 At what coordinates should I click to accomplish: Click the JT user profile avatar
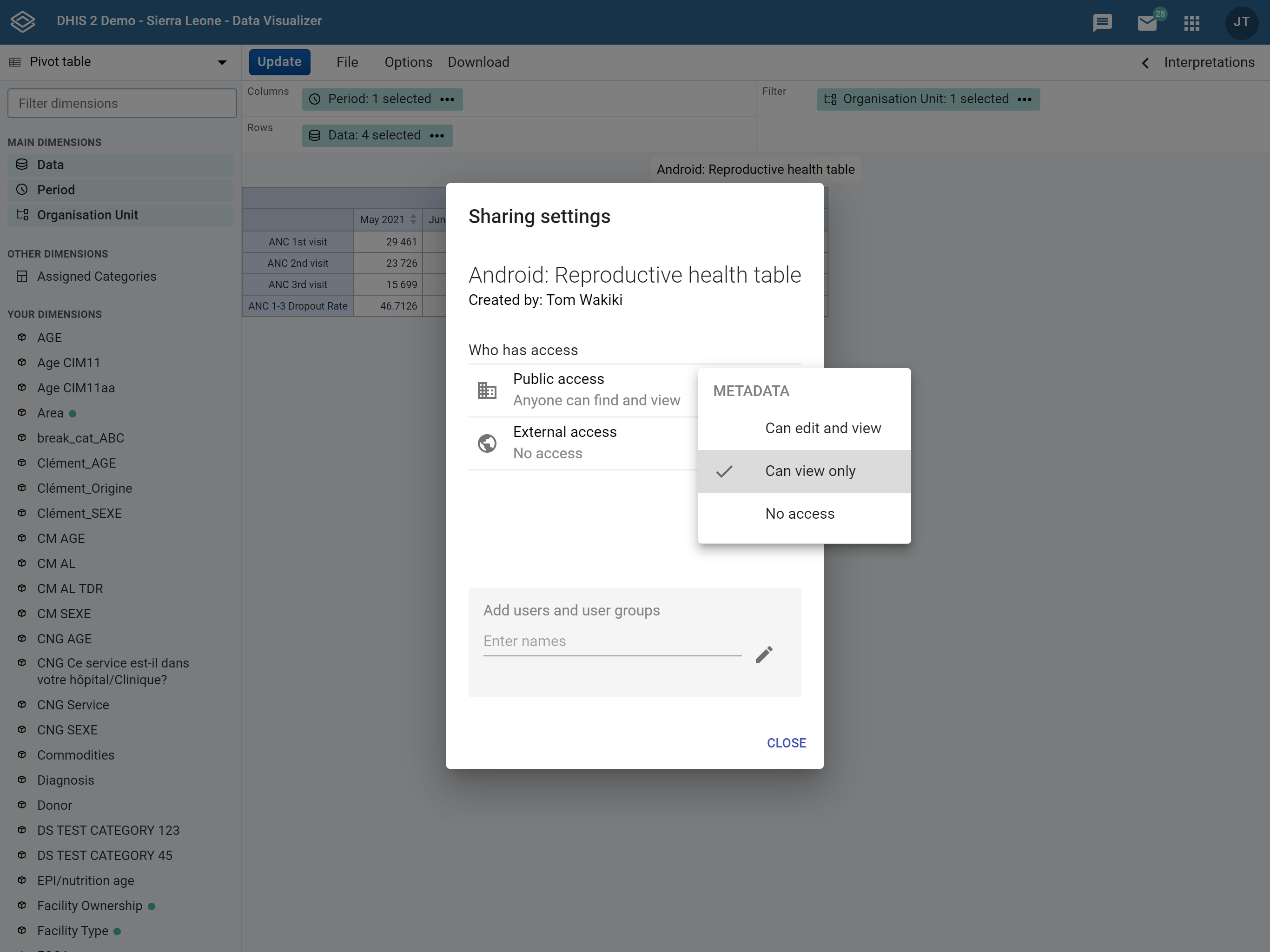(1241, 22)
